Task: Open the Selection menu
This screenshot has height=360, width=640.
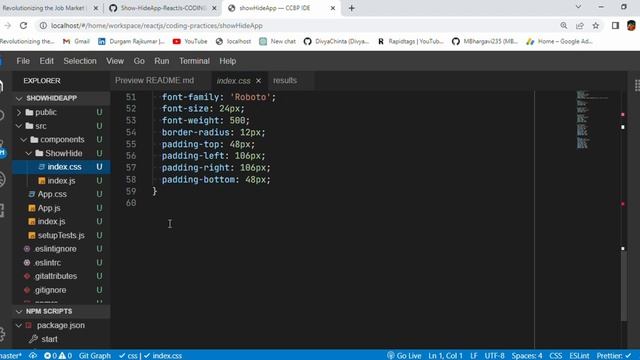Action: (x=80, y=61)
